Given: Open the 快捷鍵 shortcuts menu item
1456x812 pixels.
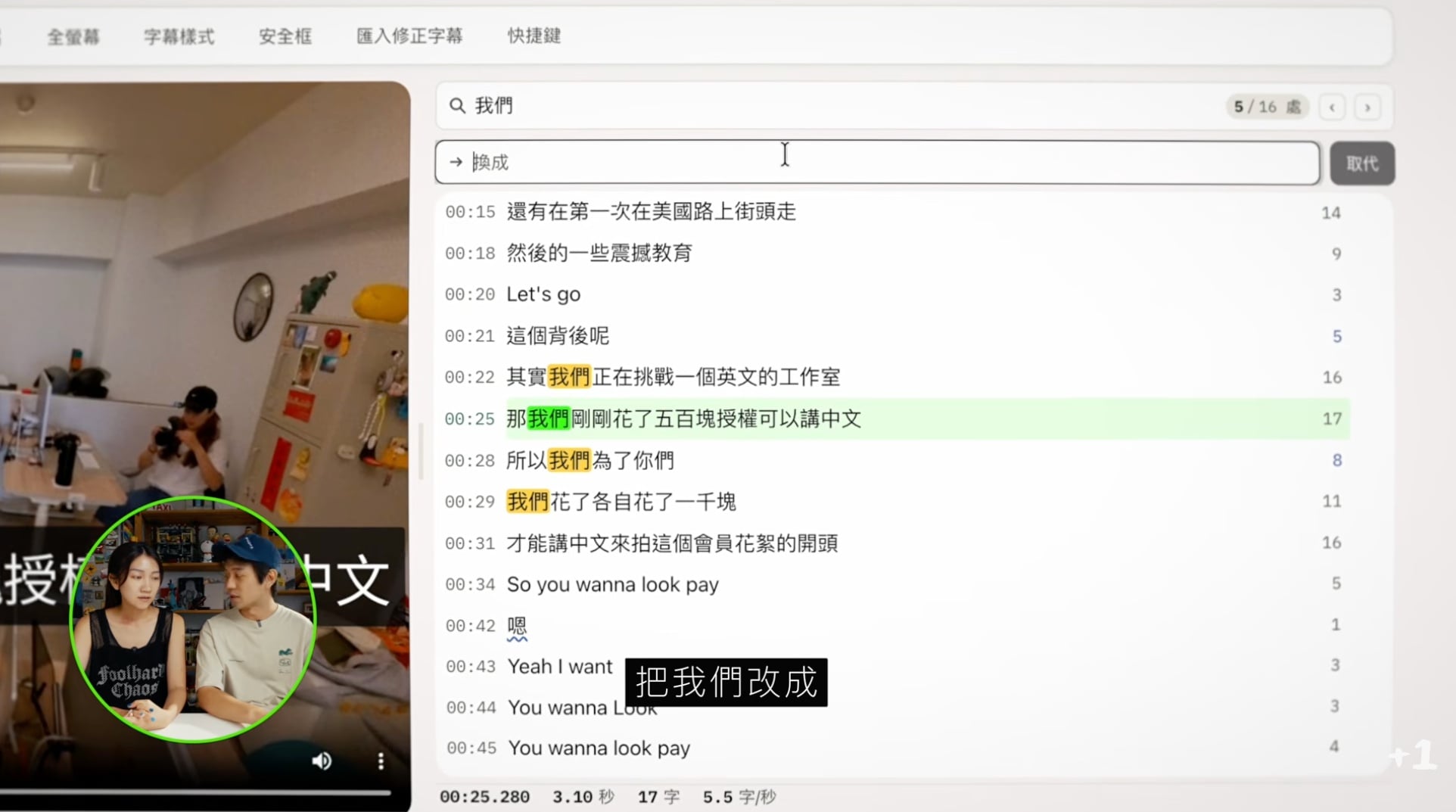Looking at the screenshot, I should [x=534, y=36].
